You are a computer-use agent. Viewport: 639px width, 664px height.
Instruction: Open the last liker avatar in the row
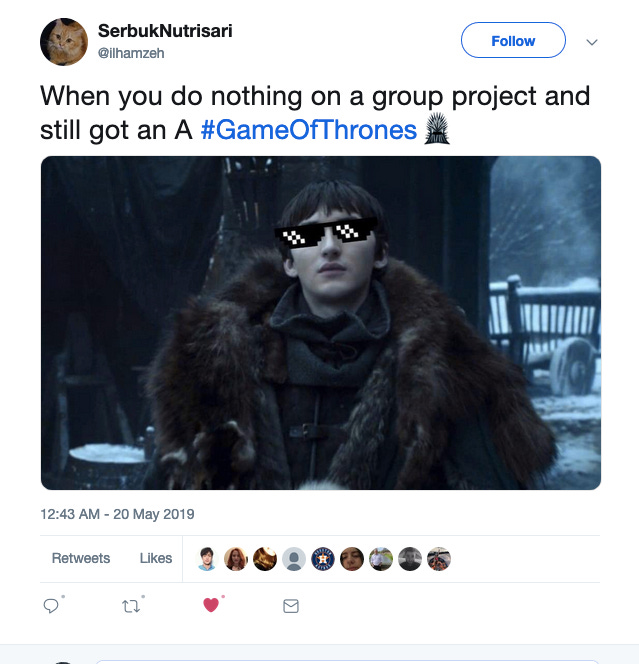[x=439, y=559]
